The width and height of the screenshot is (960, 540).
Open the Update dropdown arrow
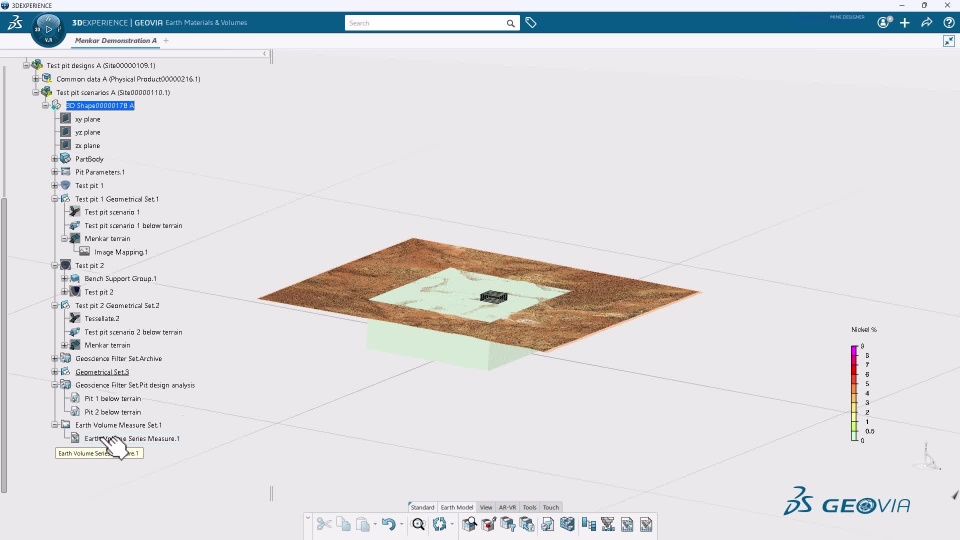(452, 525)
